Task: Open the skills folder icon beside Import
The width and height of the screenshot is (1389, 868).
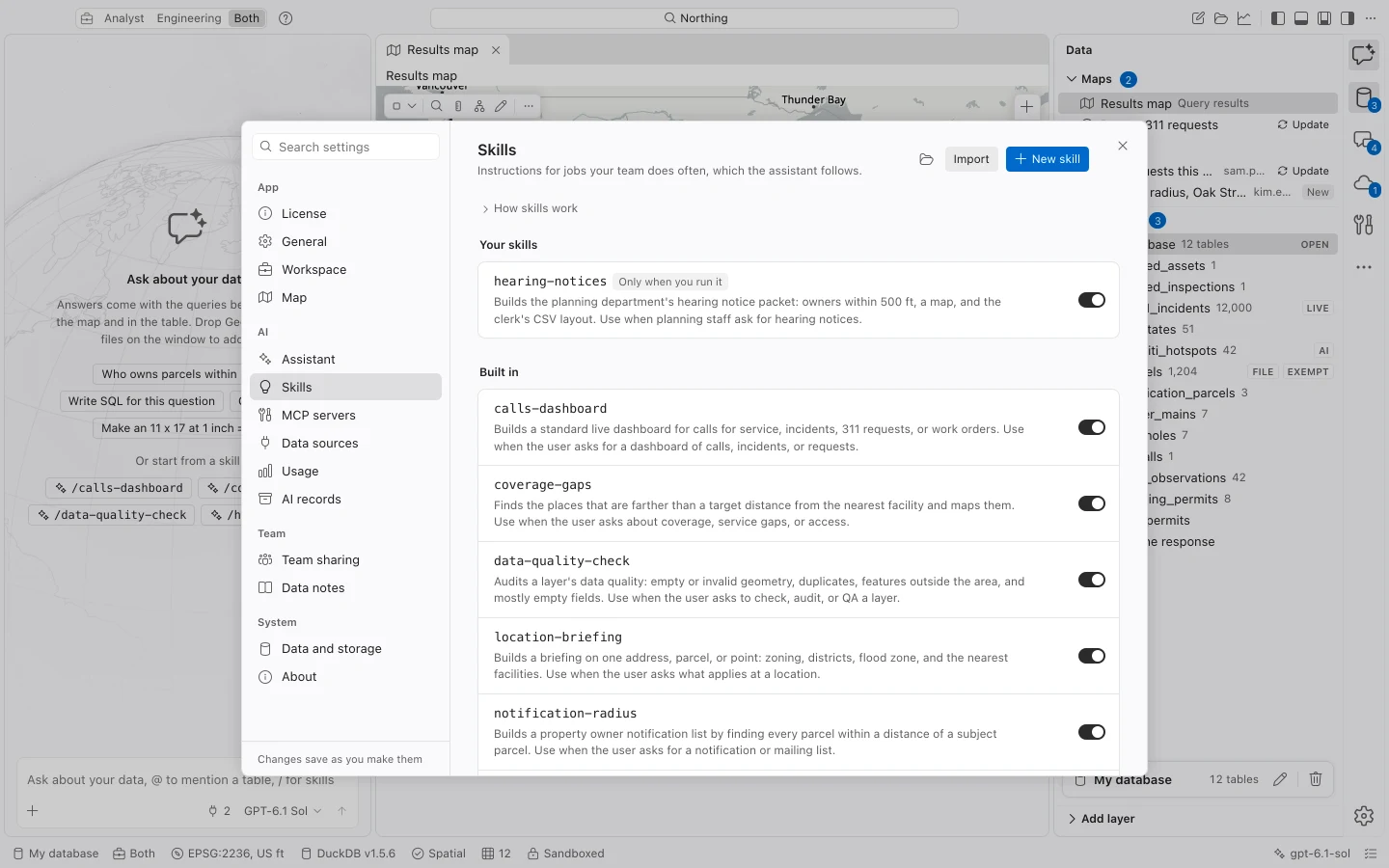Action: click(926, 159)
